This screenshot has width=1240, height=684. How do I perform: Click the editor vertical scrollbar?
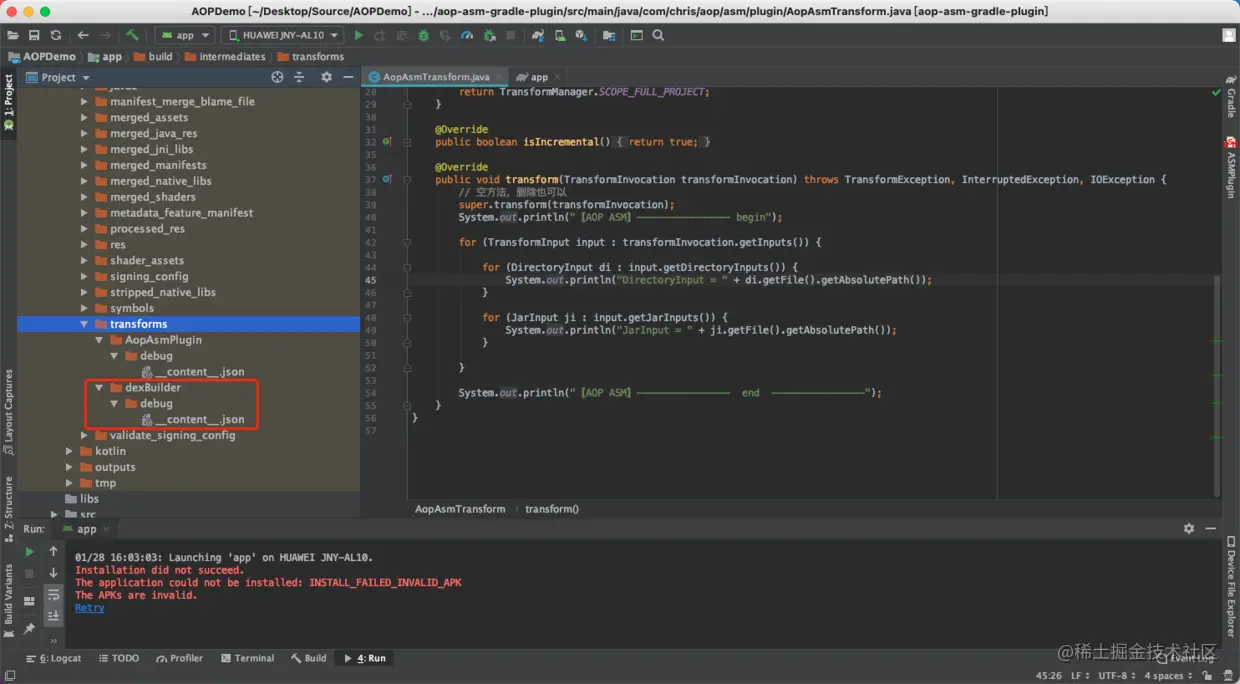tap(1217, 386)
